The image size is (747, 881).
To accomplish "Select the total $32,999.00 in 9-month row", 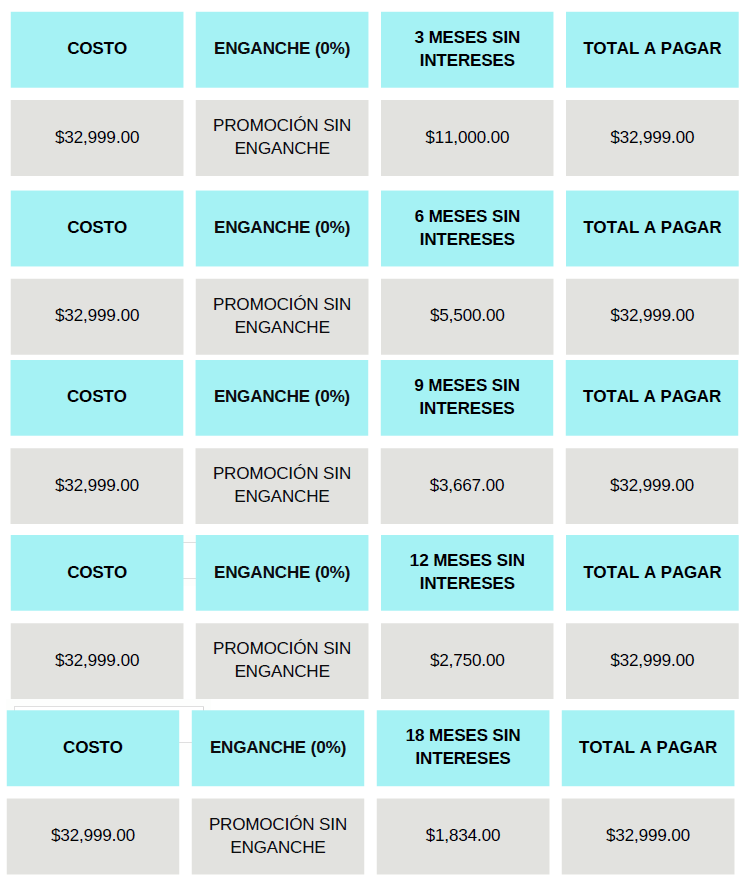I will click(x=652, y=486).
